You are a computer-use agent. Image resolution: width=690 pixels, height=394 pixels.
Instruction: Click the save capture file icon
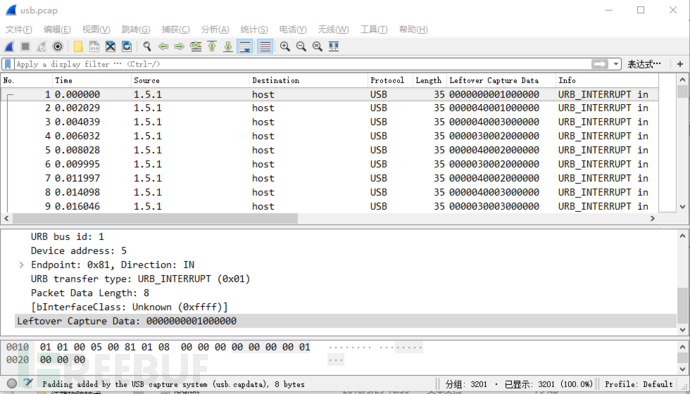tap(94, 46)
